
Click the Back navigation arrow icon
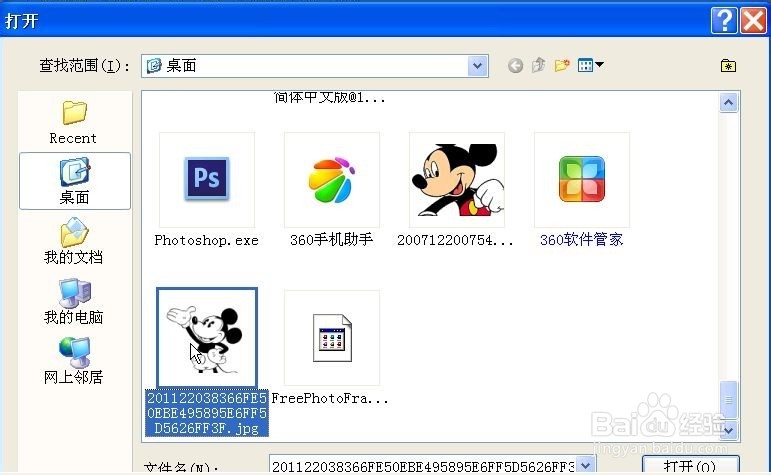pyautogui.click(x=515, y=65)
